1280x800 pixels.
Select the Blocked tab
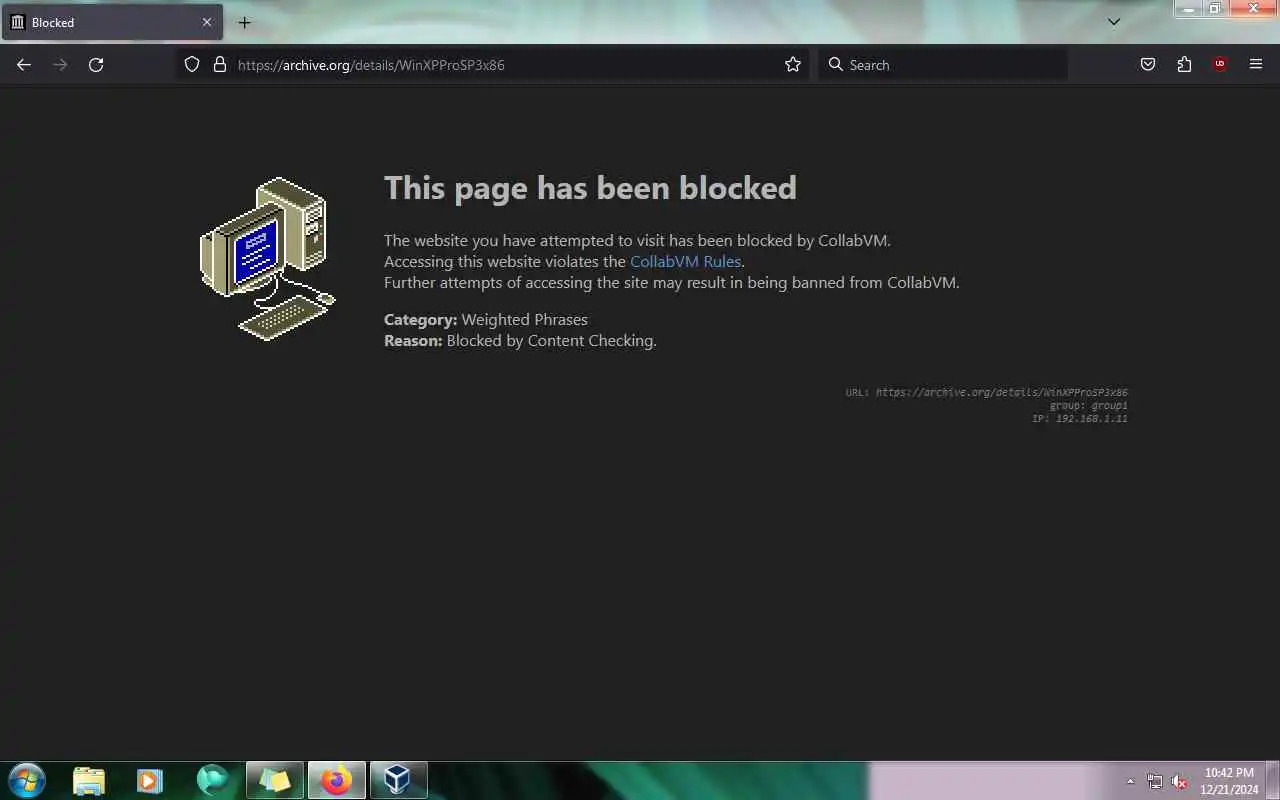click(112, 22)
